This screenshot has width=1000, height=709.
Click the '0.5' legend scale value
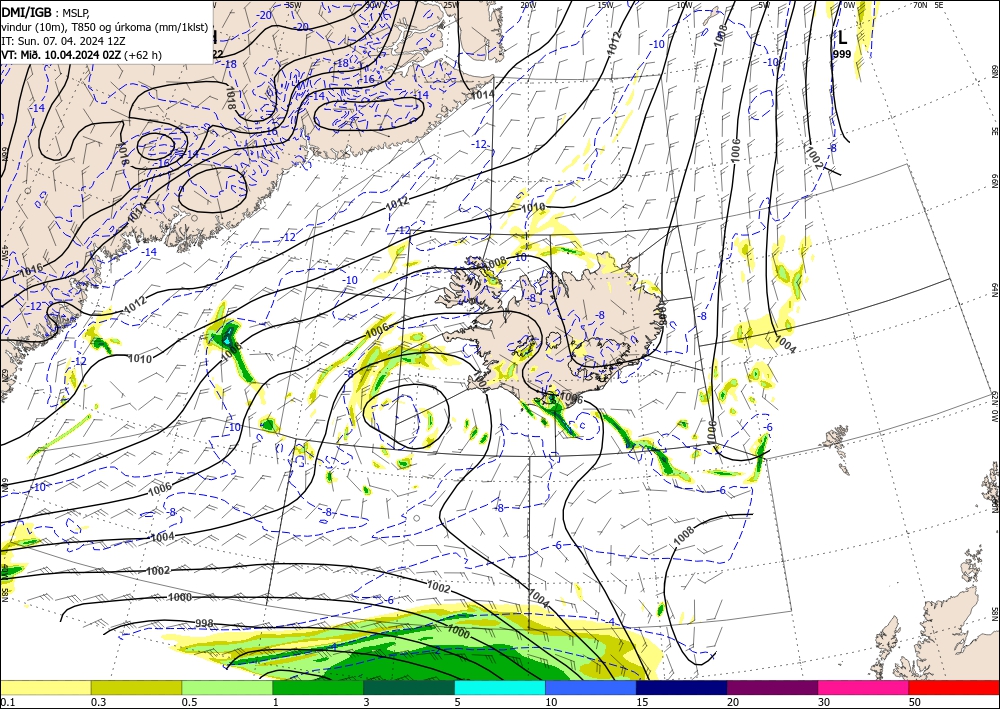(189, 702)
